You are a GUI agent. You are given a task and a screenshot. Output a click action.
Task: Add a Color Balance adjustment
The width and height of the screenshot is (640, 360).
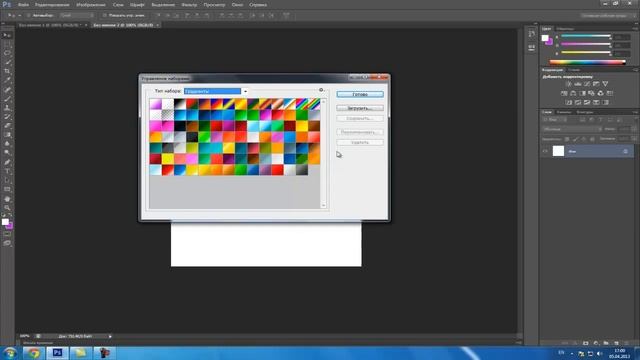click(x=573, y=93)
